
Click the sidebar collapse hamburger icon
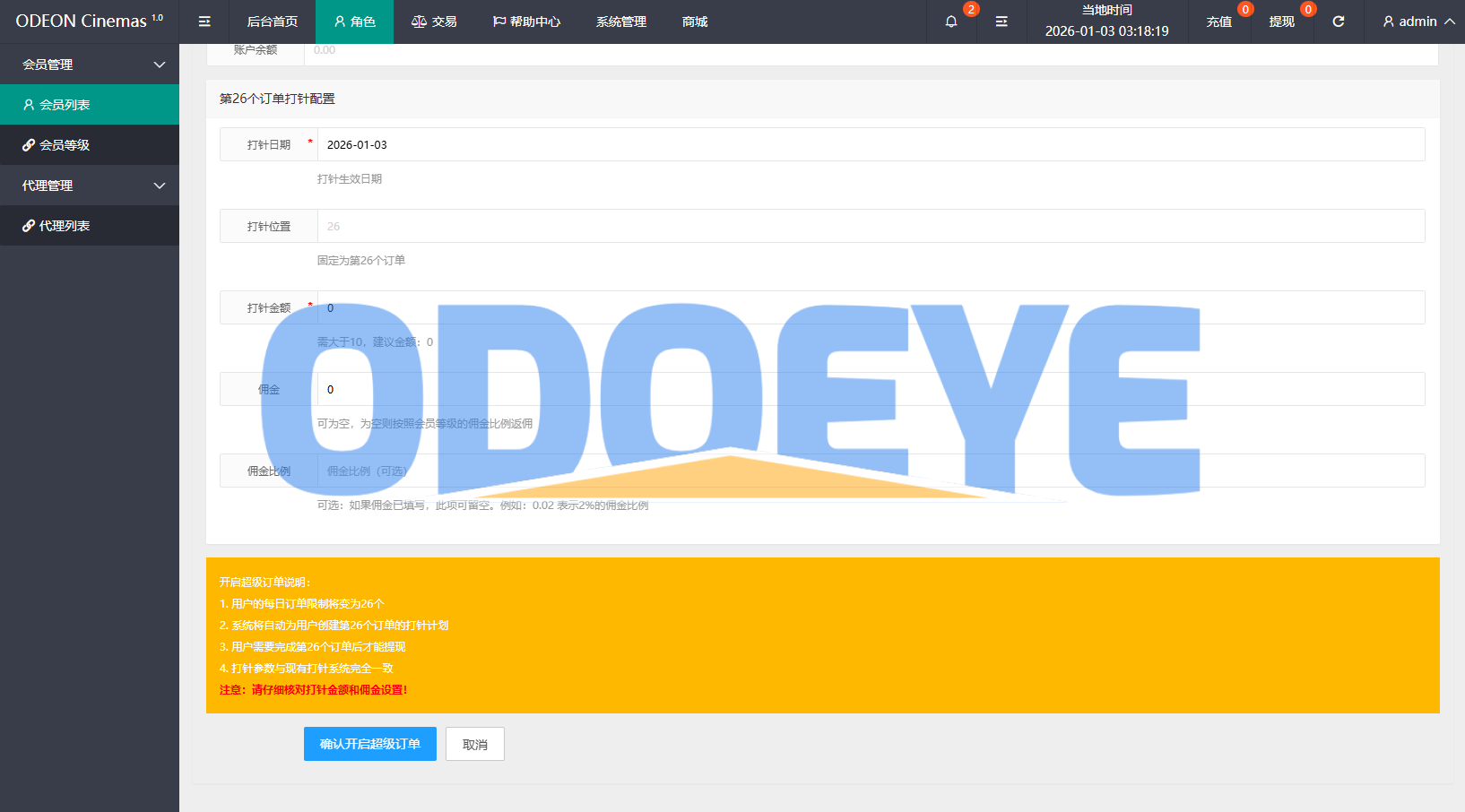click(204, 22)
